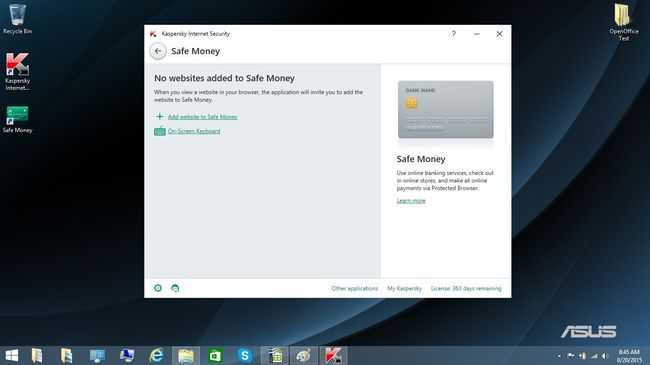Screen dimensions: 650x365
Task: Open settings via the gear icon
Action: pos(158,288)
